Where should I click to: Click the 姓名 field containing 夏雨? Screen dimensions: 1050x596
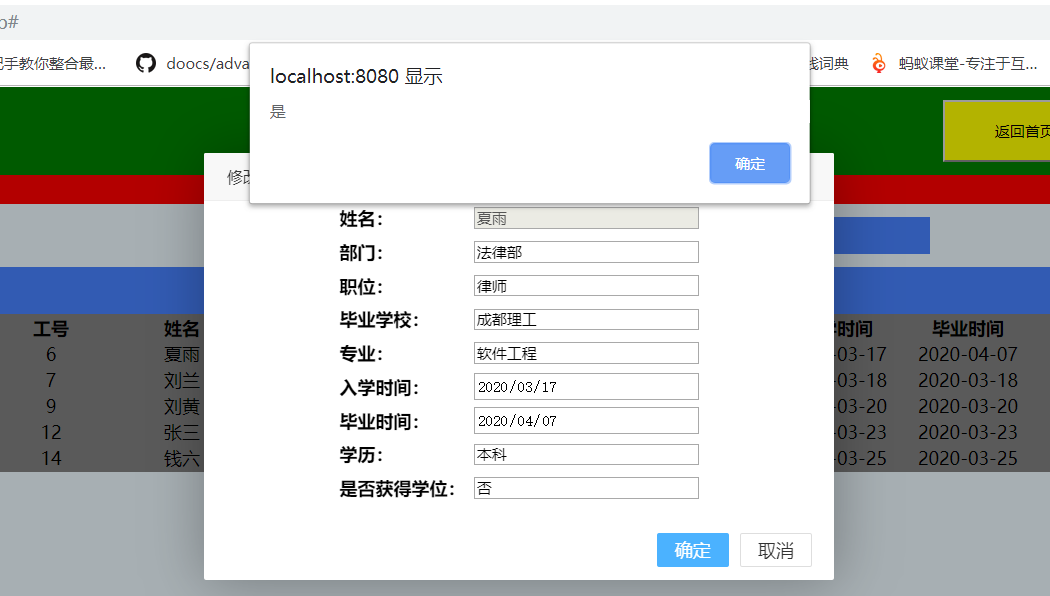[x=586, y=218]
